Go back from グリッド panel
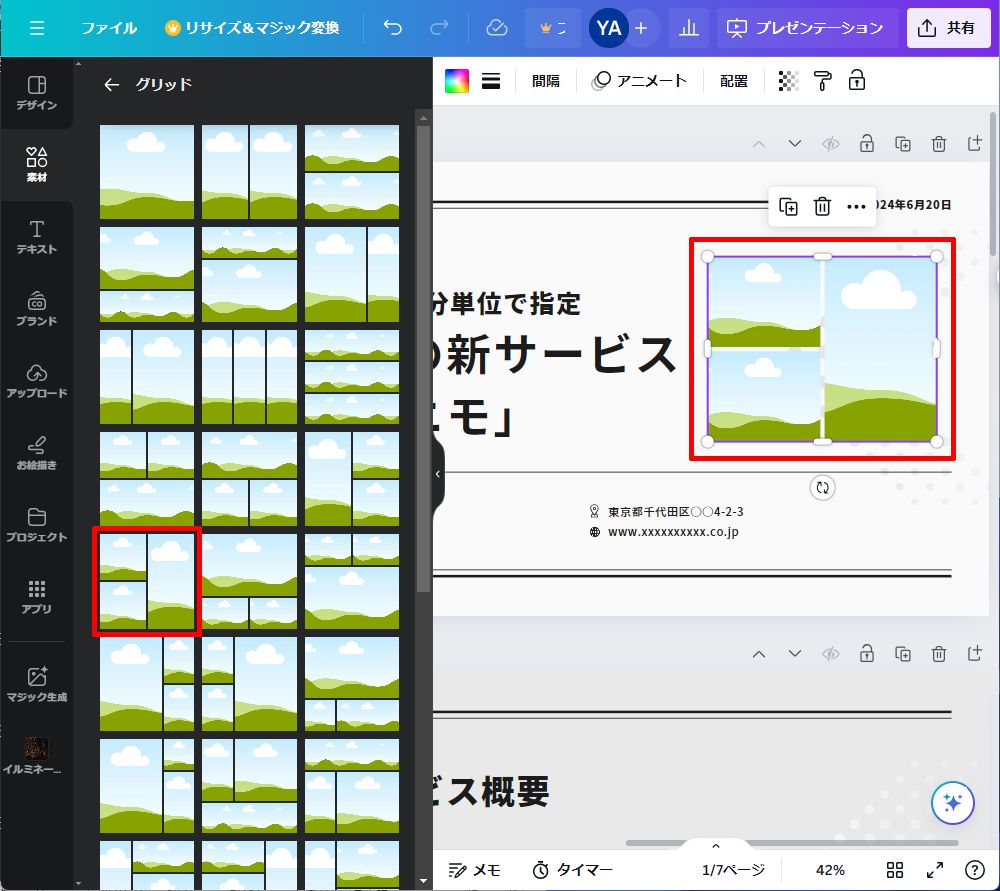 click(x=112, y=84)
